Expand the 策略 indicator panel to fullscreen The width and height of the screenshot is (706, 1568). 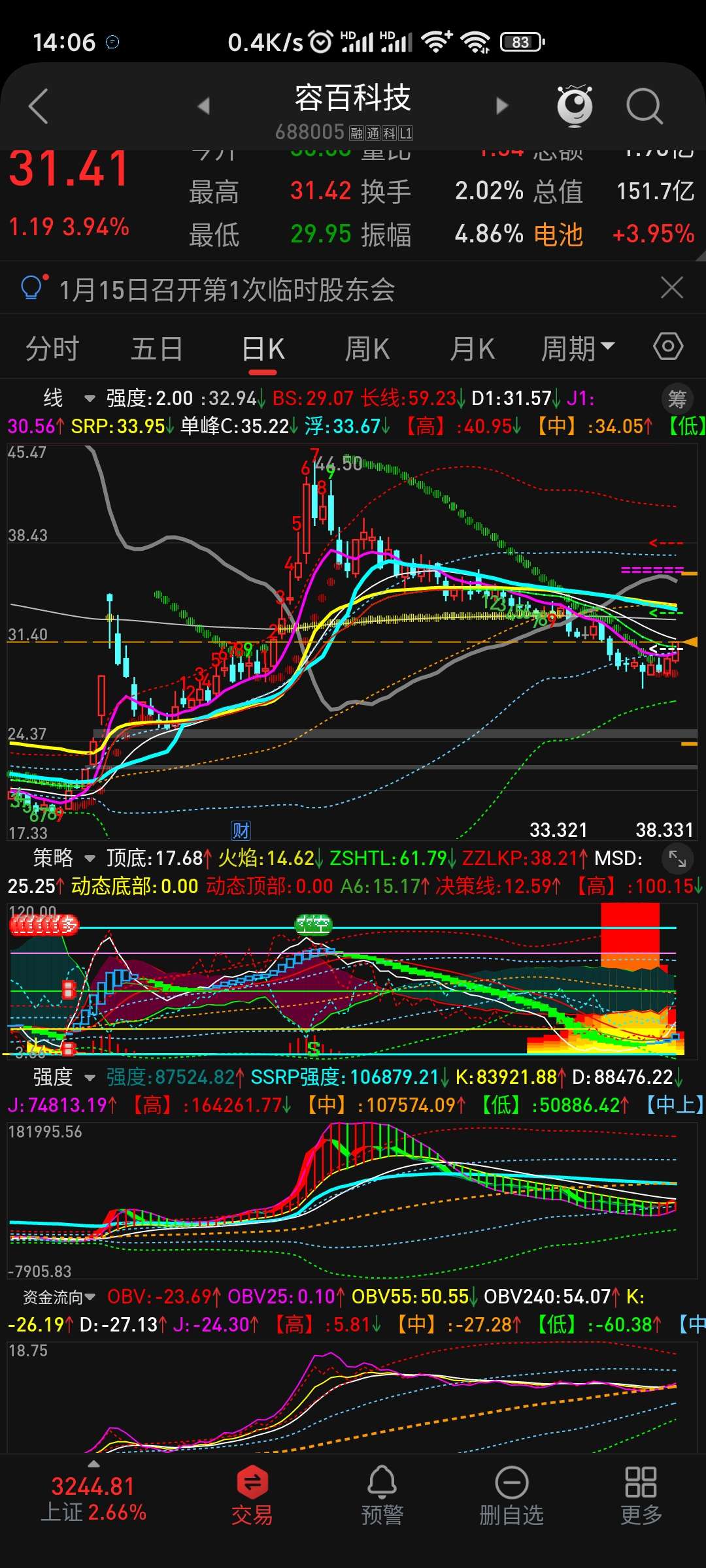[677, 860]
